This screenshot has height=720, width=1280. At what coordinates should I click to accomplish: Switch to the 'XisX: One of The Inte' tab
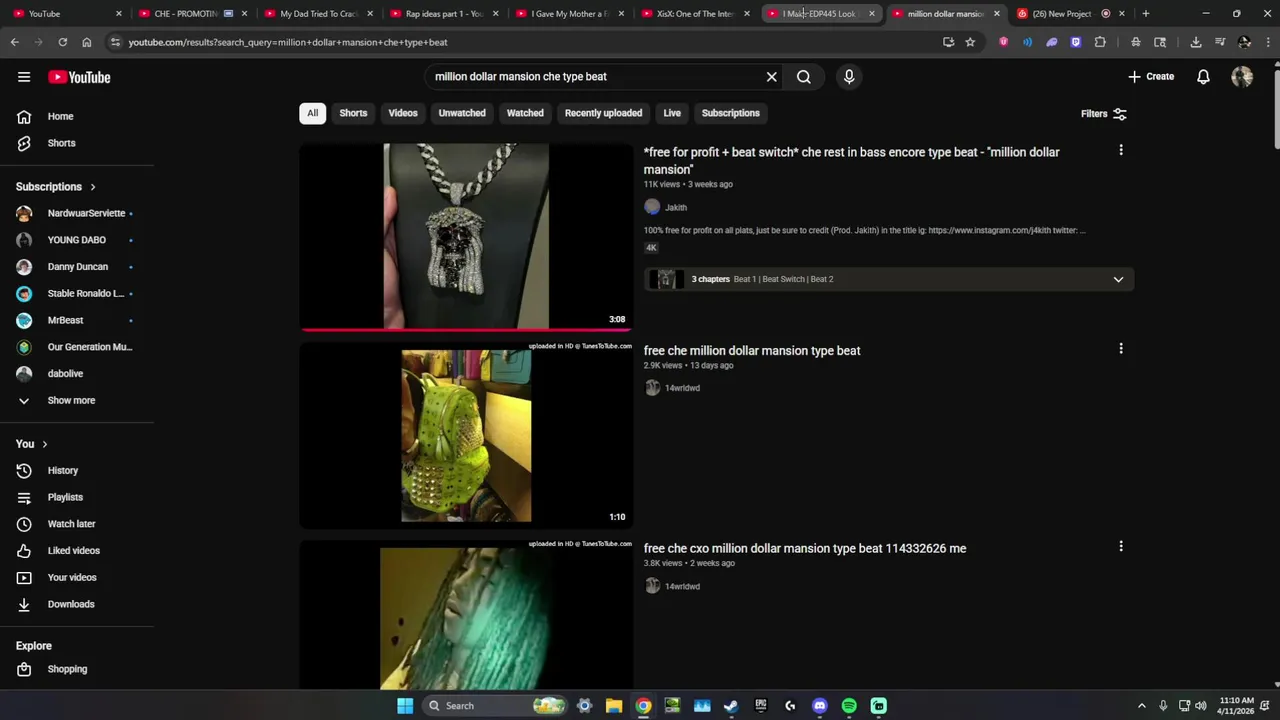point(695,14)
